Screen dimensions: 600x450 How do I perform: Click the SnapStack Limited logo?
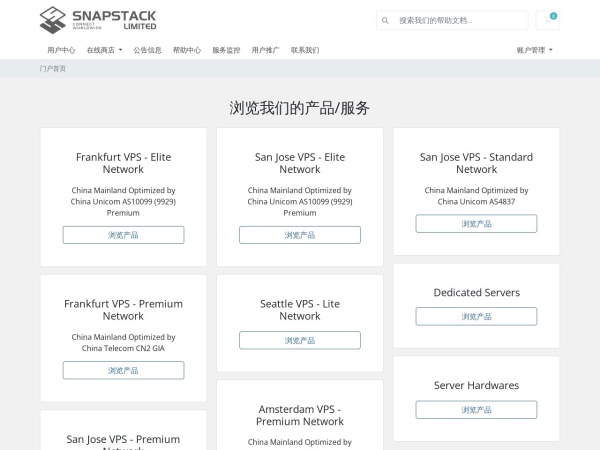[98, 19]
